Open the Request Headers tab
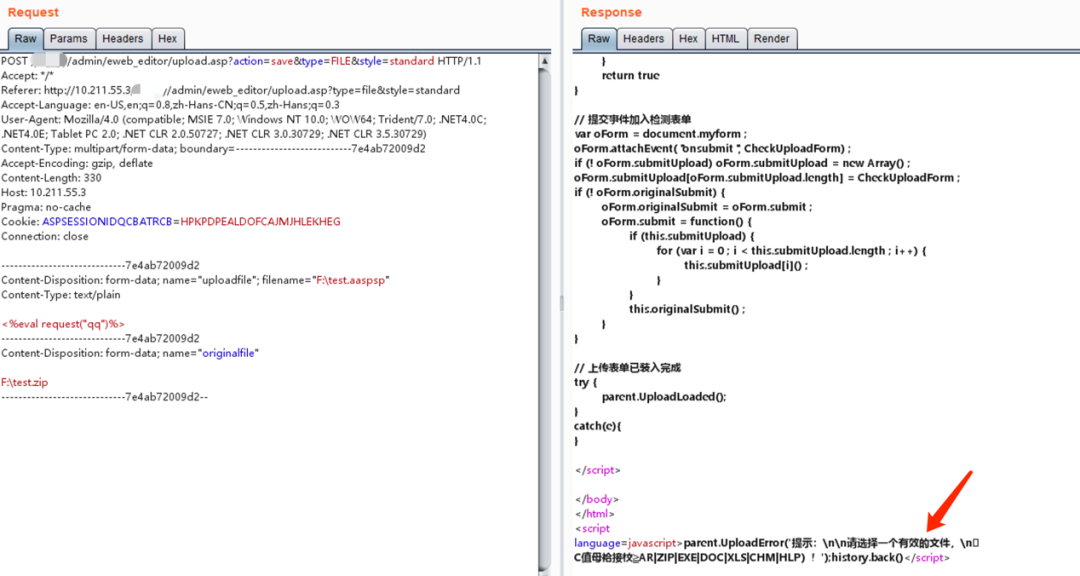The image size is (1080, 576). (x=123, y=39)
